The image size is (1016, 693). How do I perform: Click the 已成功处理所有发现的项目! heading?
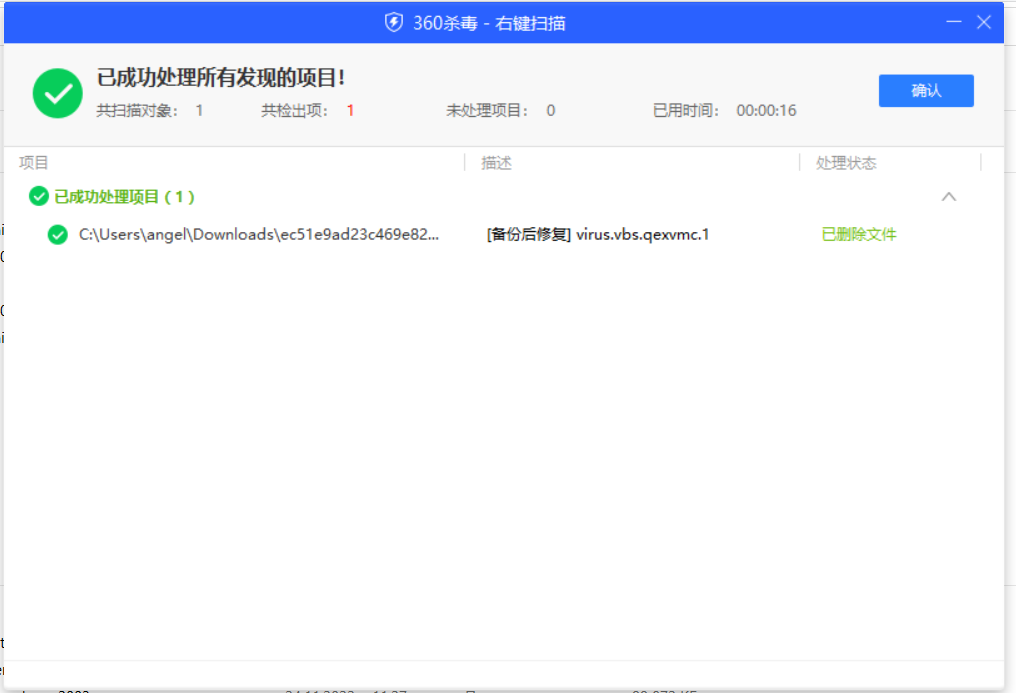pos(221,78)
